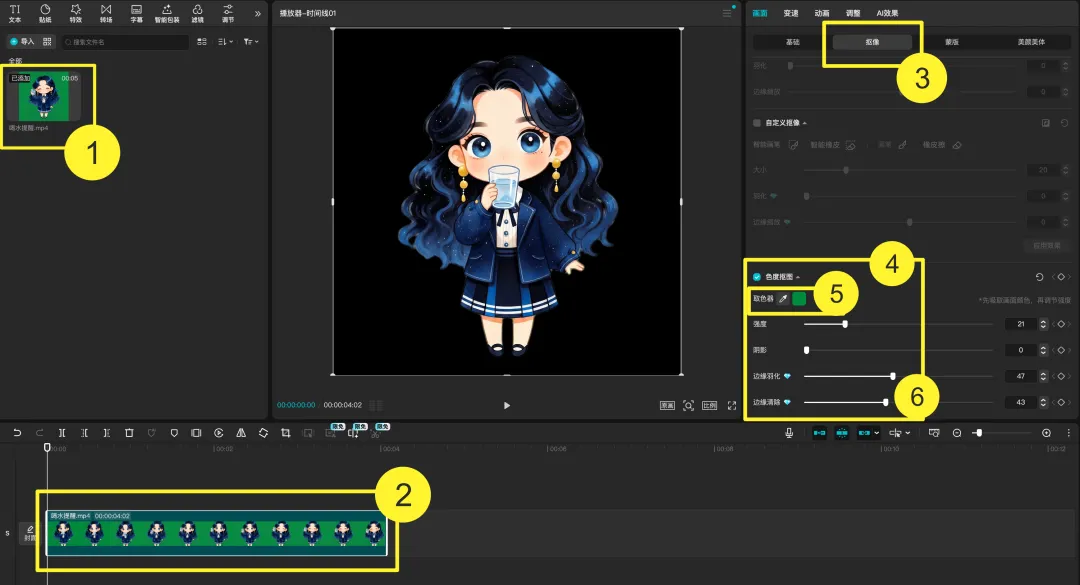The width and height of the screenshot is (1080, 585).
Task: Select the 滤镜 filters icon
Action: [x=197, y=13]
